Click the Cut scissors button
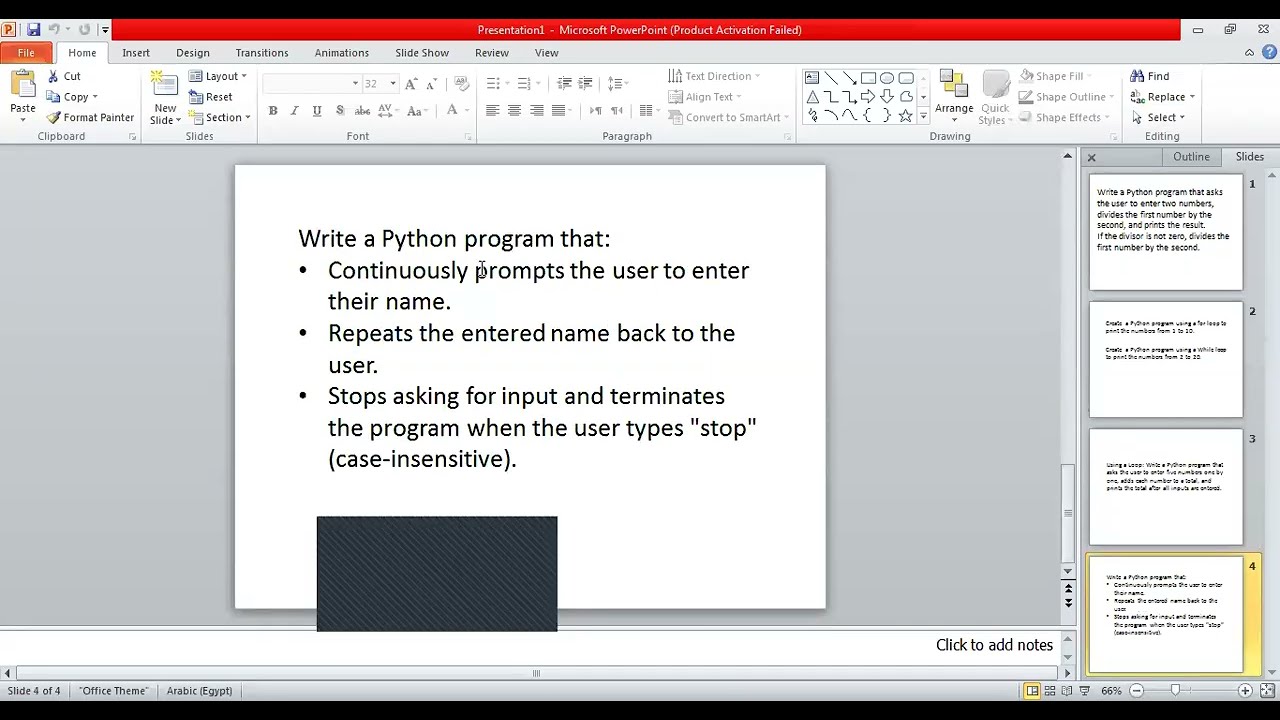The width and height of the screenshot is (1280, 720). point(63,76)
